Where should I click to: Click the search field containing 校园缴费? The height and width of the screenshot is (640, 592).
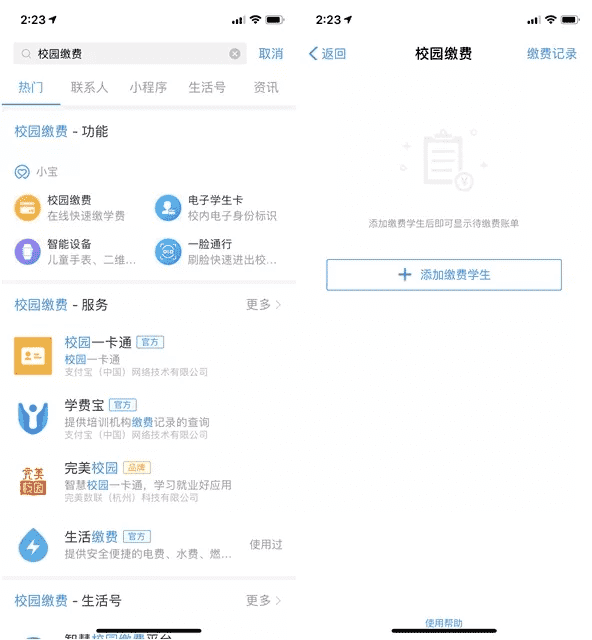click(130, 53)
